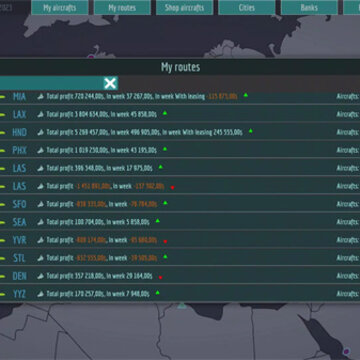Screen dimensions: 360x360
Task: Click the Aircrafts label in the SFO row
Action: (348, 204)
